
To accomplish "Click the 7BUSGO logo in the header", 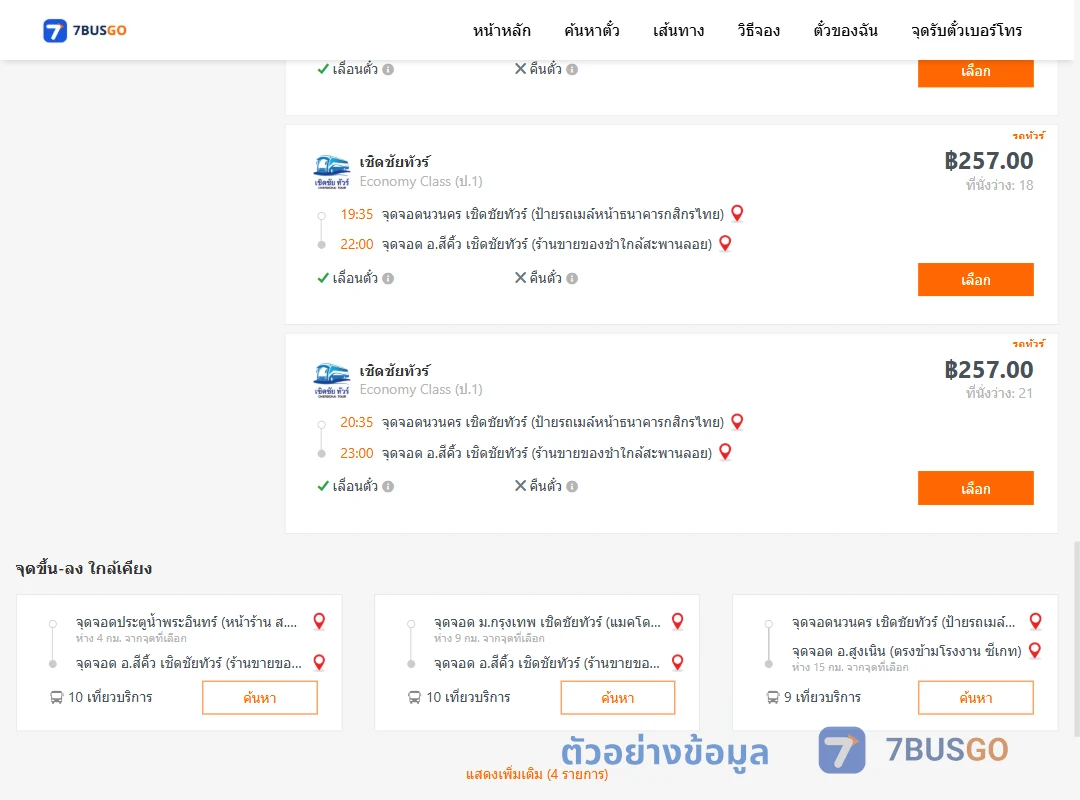I will click(x=85, y=30).
